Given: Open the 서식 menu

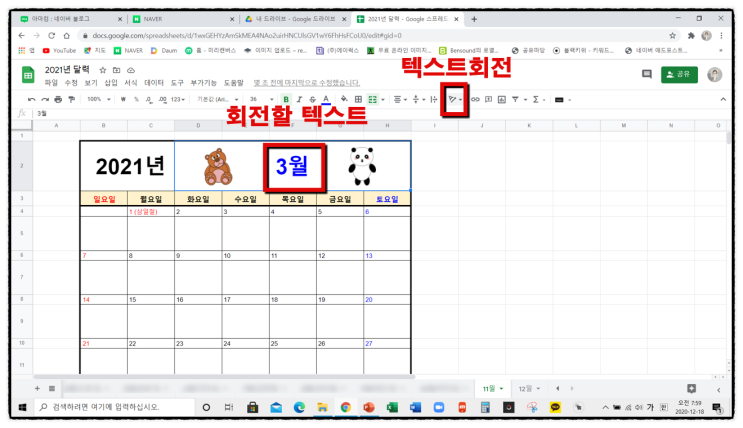Looking at the screenshot, I should pos(131,83).
